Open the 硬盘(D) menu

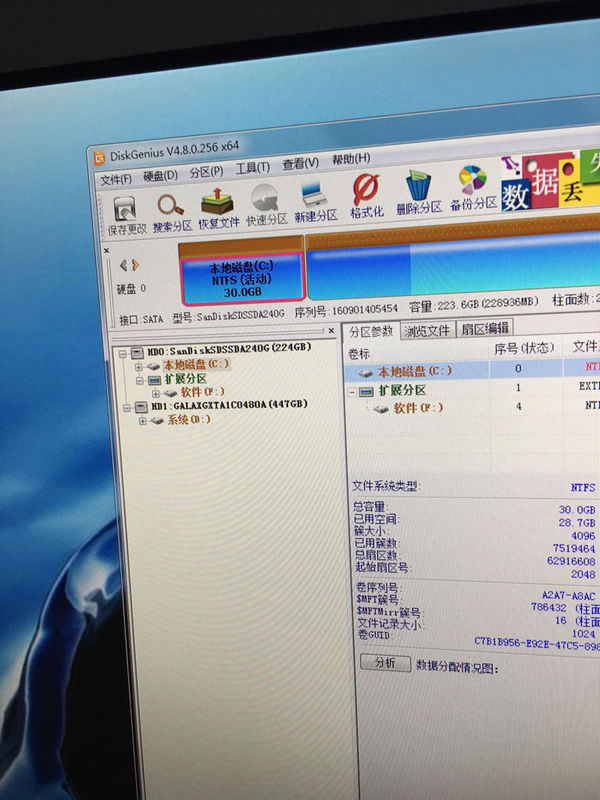[x=160, y=176]
